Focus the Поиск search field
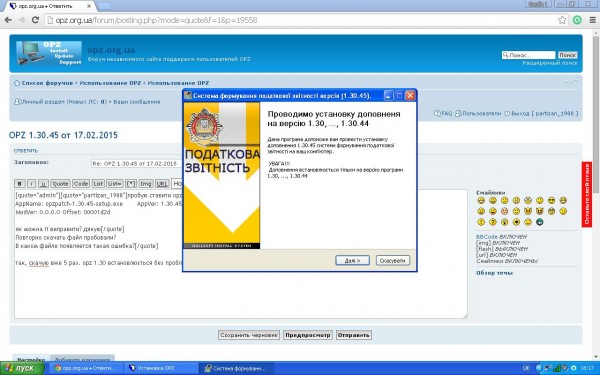The image size is (600, 375). [528, 55]
